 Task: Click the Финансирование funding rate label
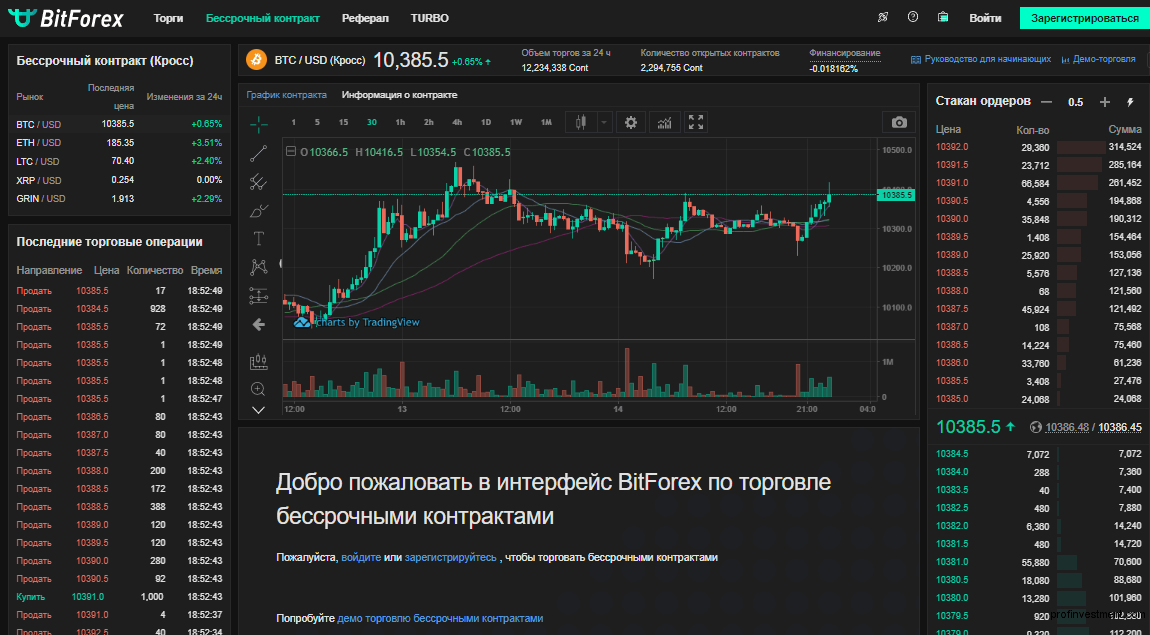tap(845, 54)
